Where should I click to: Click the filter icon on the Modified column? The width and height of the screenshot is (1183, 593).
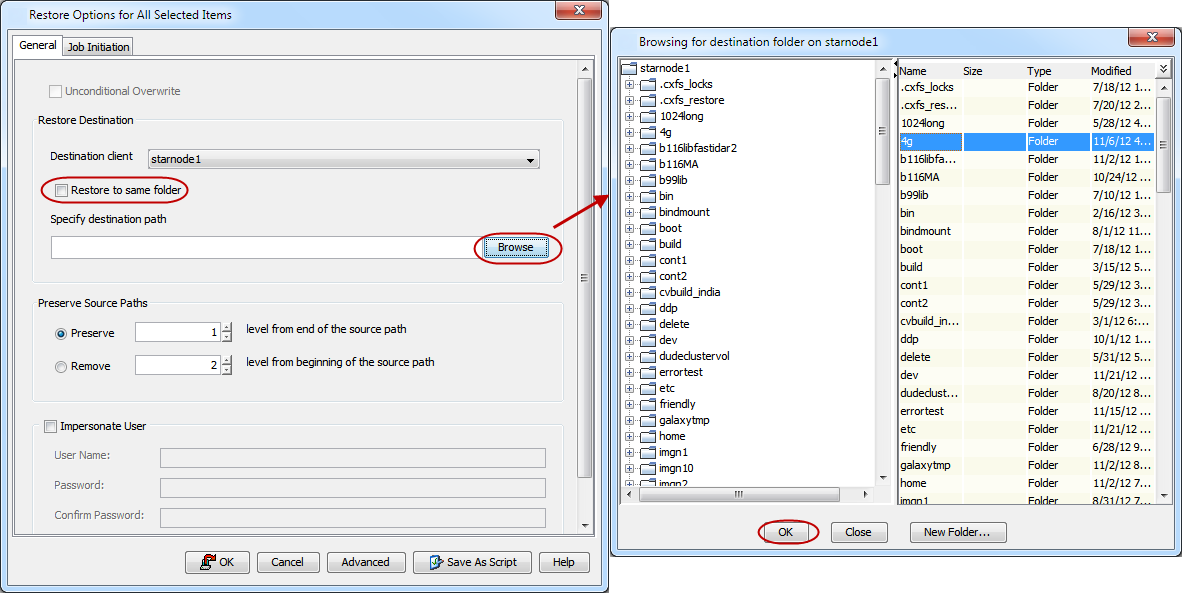[x=1162, y=70]
